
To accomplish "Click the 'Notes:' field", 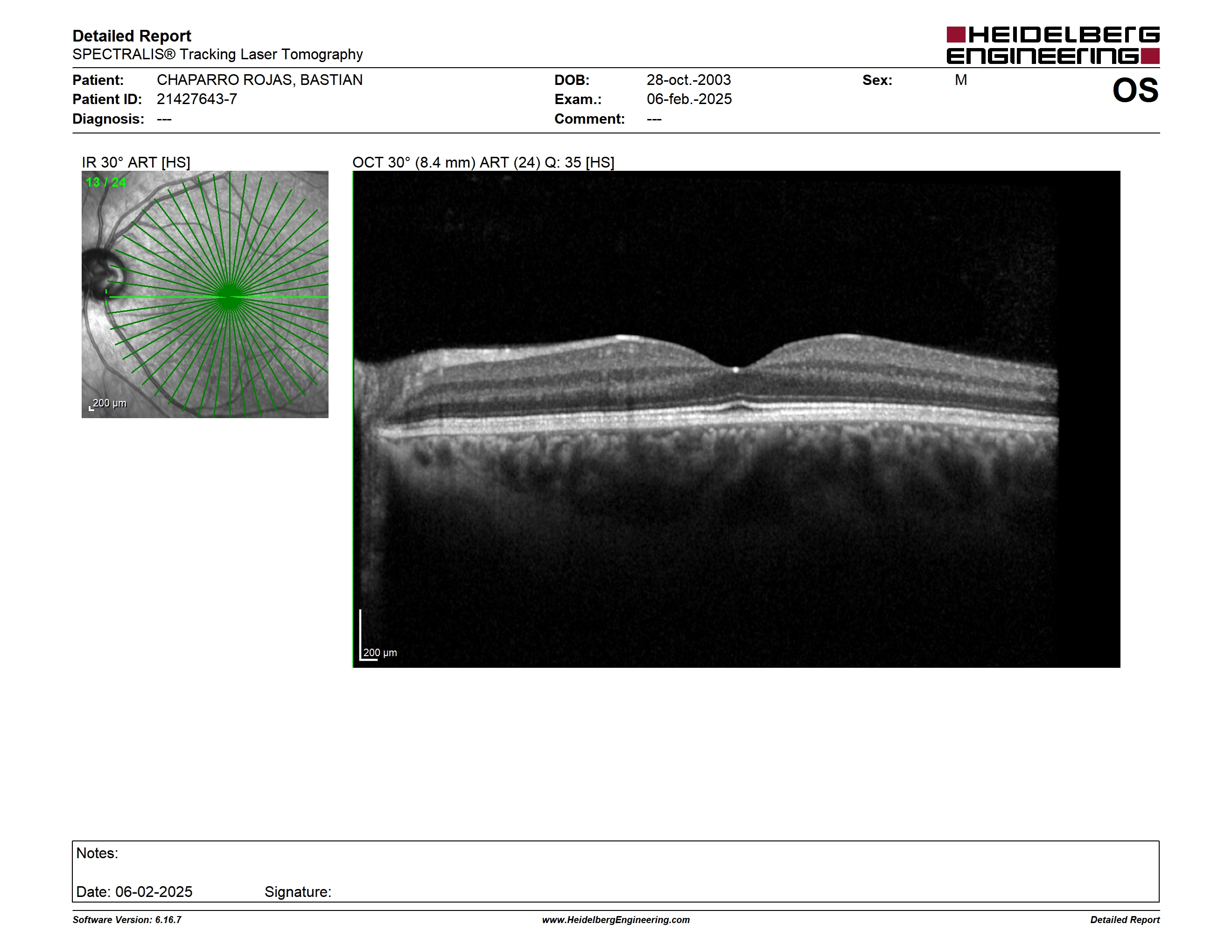I will pos(97,854).
